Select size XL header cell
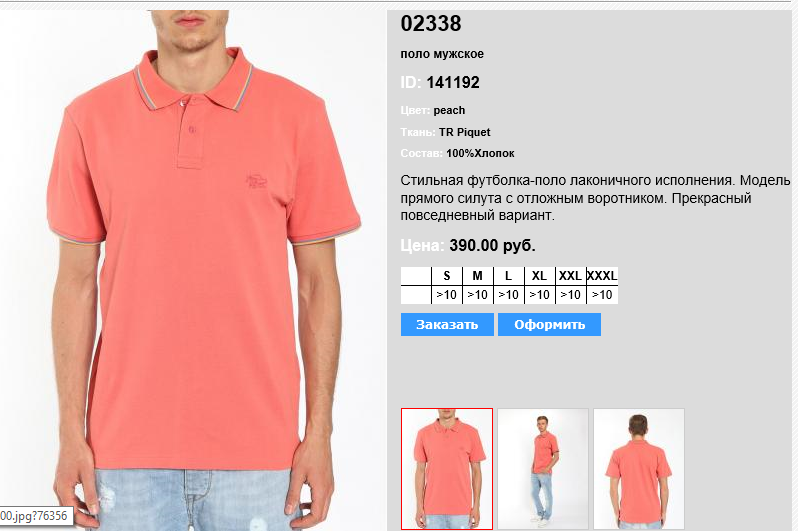Image resolution: width=798 pixels, height=531 pixels. click(x=539, y=276)
